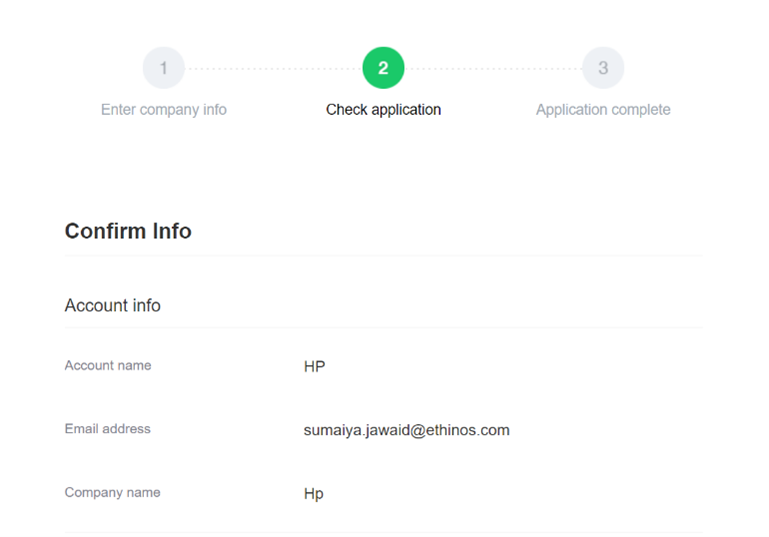Click the company name value 'Hp'
The width and height of the screenshot is (769, 537).
313,494
